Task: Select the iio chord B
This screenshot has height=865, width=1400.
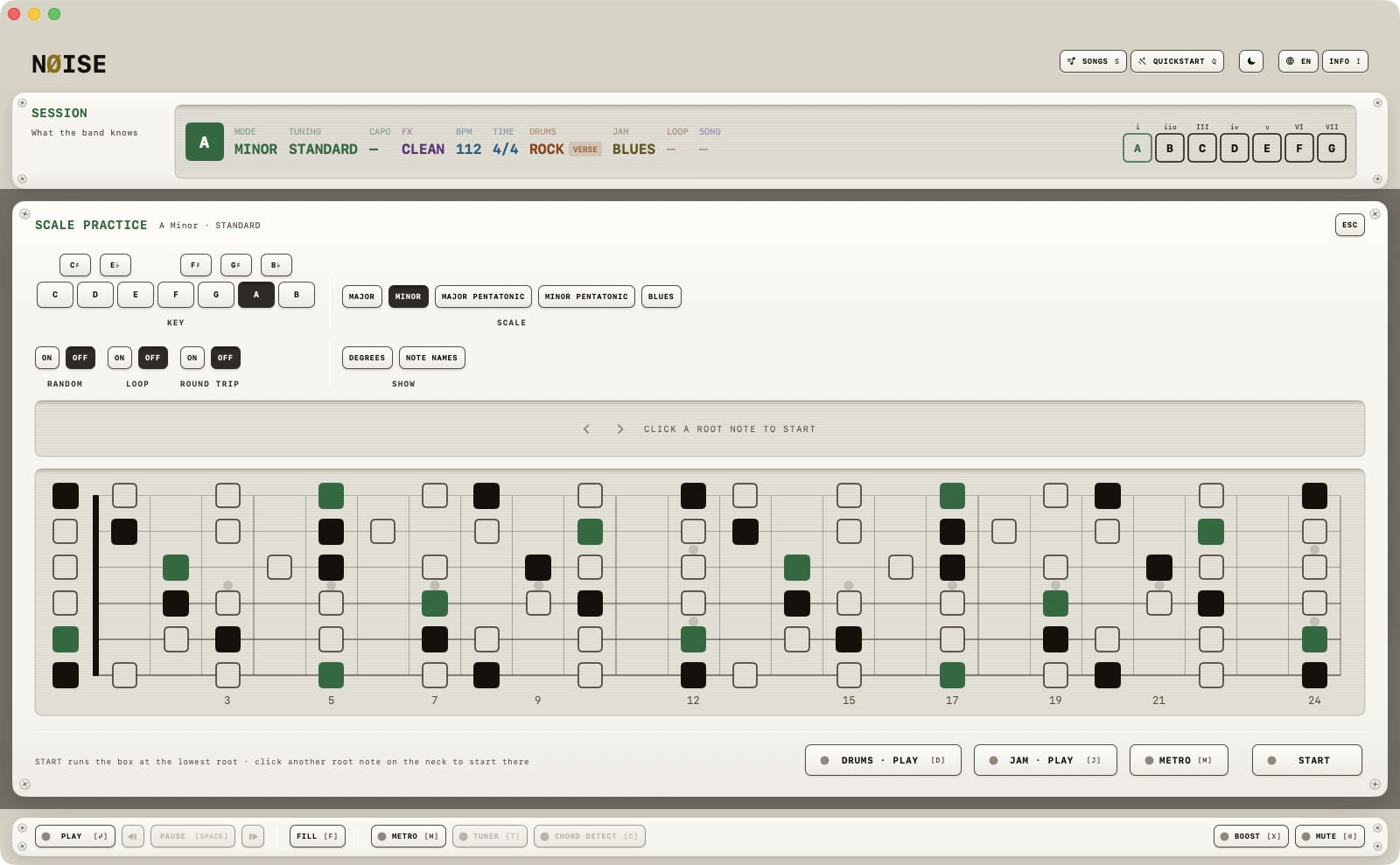Action: [x=1170, y=148]
